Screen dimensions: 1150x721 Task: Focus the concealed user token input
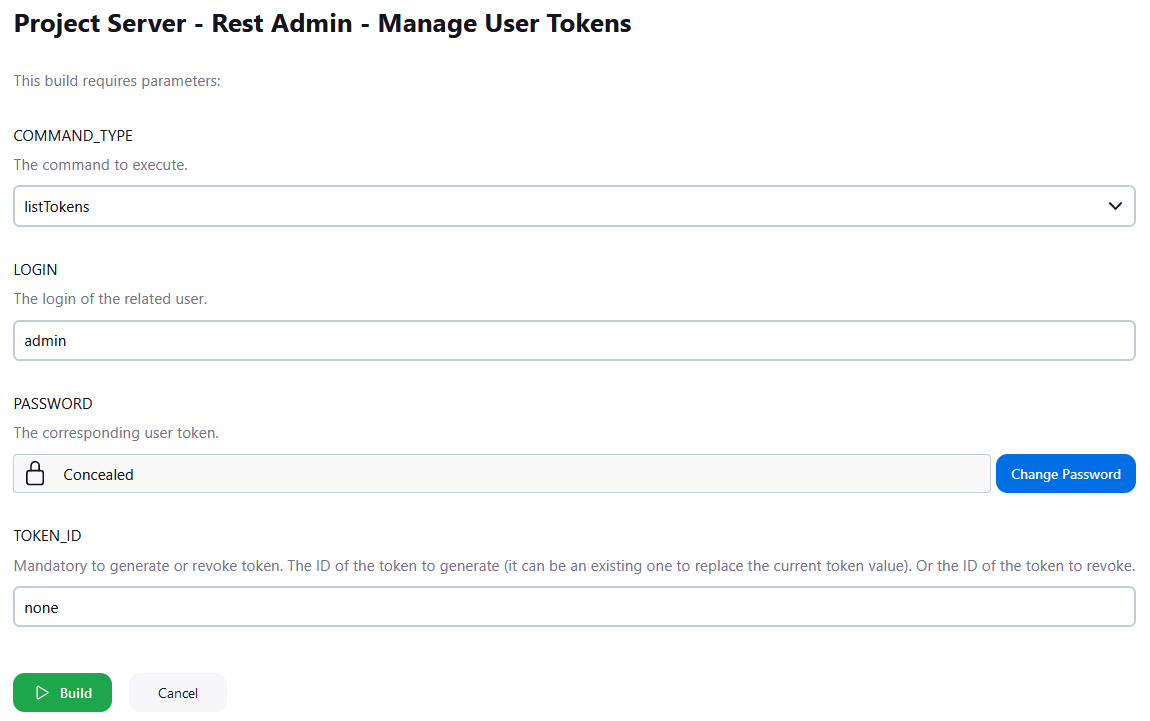(500, 473)
